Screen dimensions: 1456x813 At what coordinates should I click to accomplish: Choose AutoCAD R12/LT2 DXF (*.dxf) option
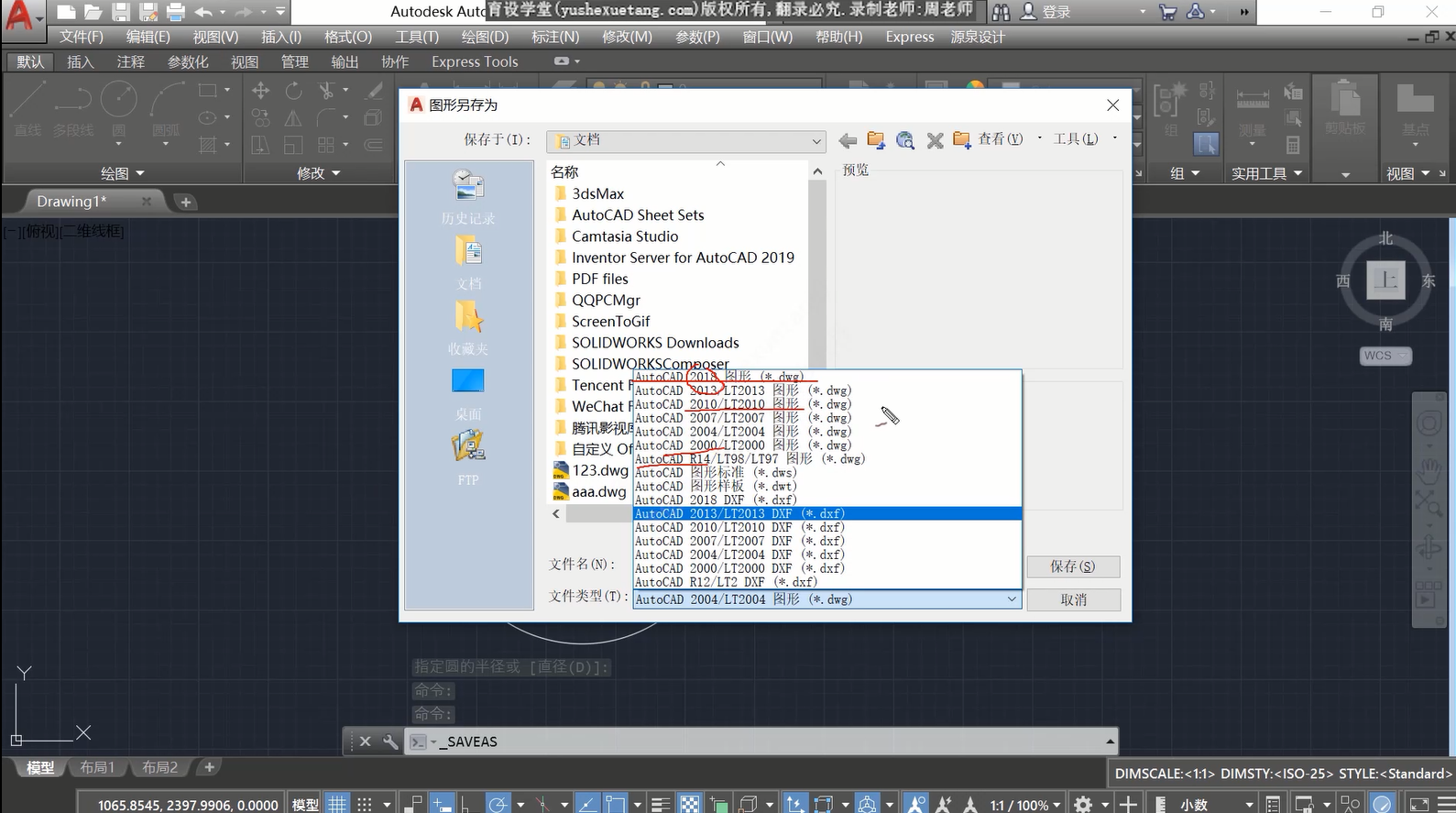click(x=827, y=582)
